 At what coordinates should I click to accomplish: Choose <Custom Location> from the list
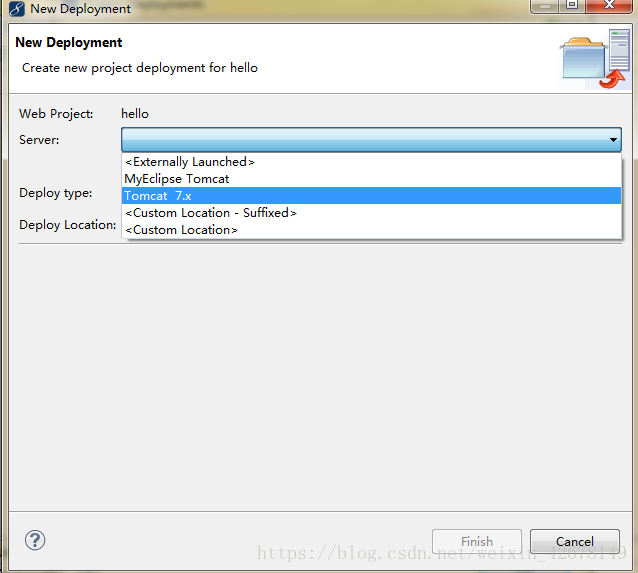(371, 230)
